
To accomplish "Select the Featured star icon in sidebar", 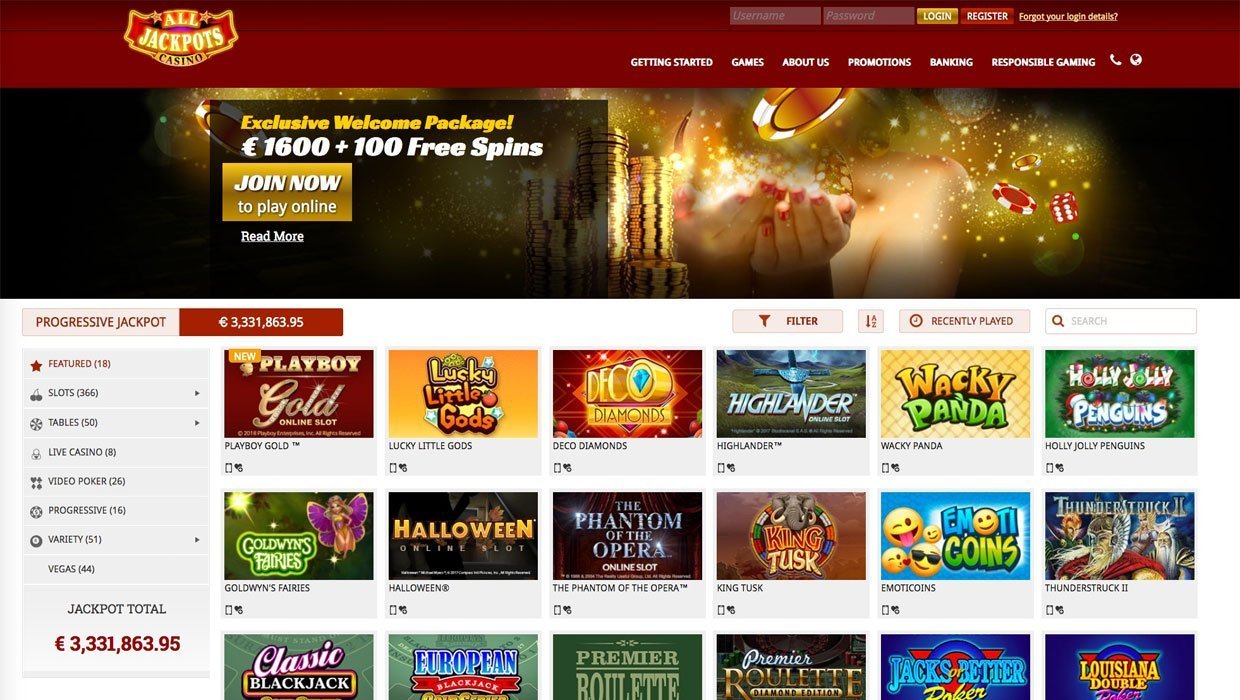I will [36, 365].
